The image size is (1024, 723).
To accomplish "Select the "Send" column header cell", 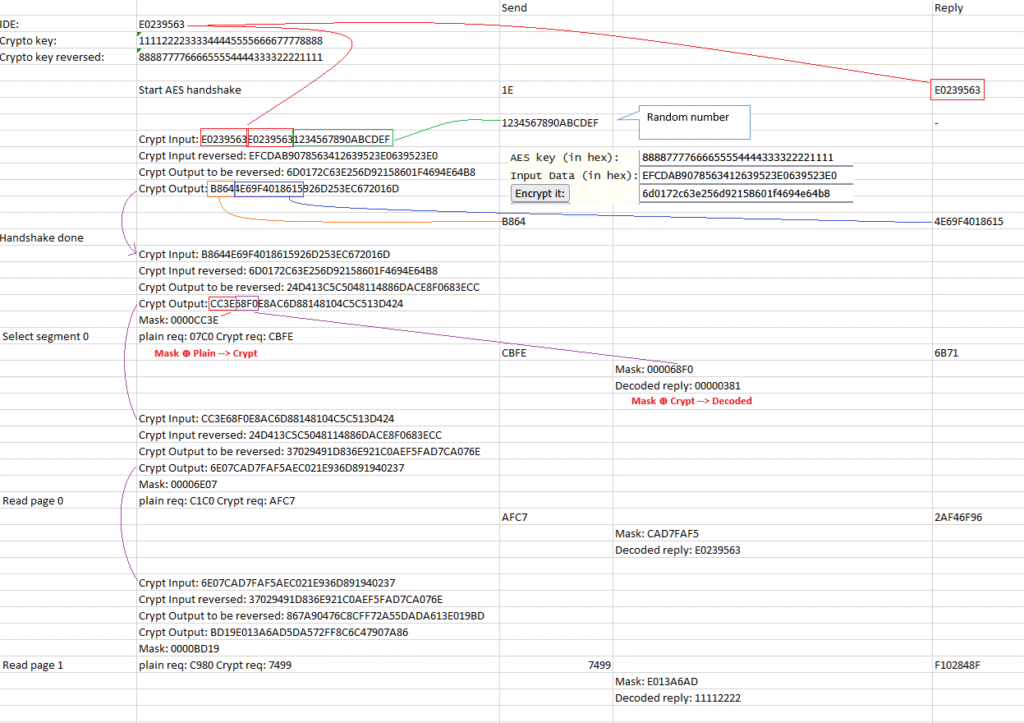I will pyautogui.click(x=514, y=8).
